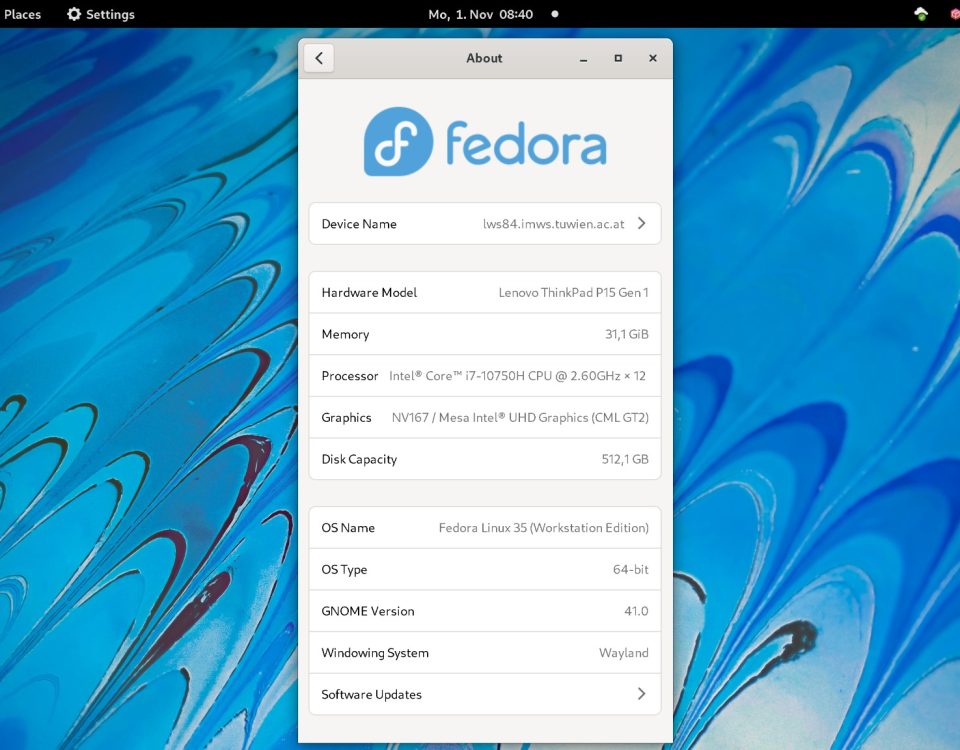Expand the Device Name chevron arrow

click(642, 223)
